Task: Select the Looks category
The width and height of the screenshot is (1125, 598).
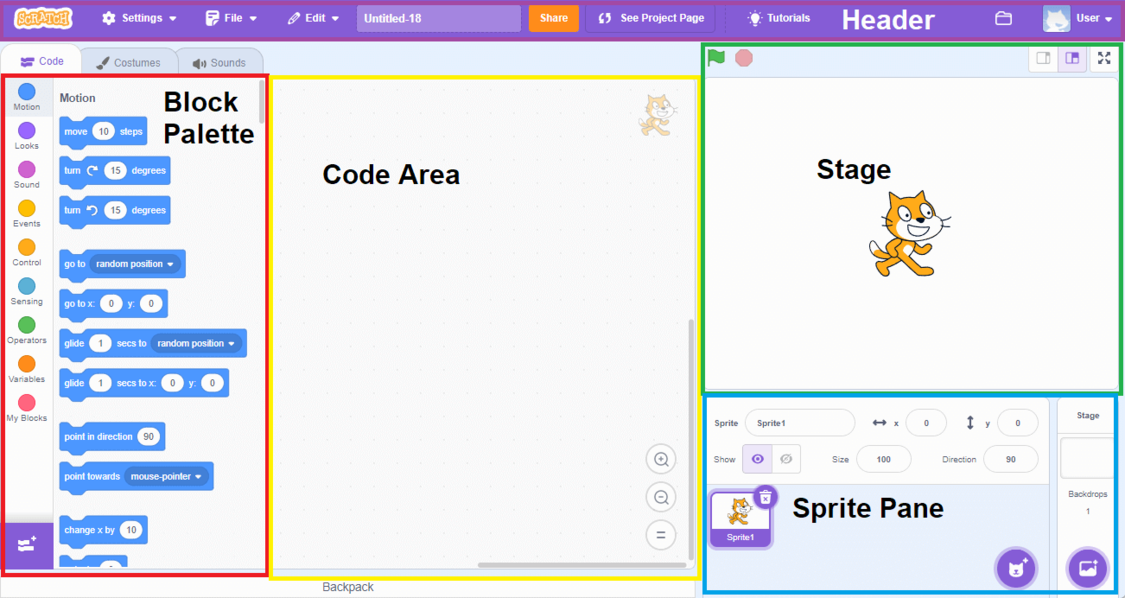Action: 27,136
